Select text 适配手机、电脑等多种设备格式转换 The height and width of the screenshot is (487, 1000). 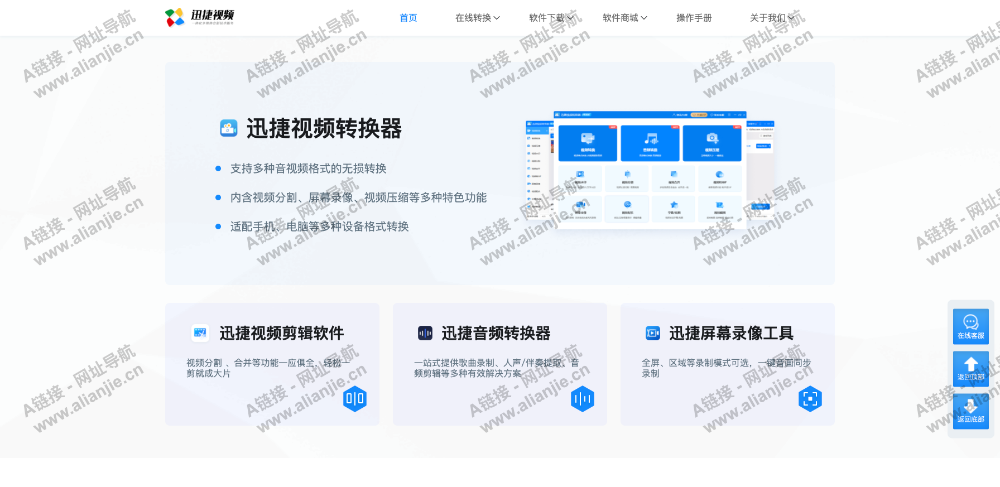[x=319, y=226]
